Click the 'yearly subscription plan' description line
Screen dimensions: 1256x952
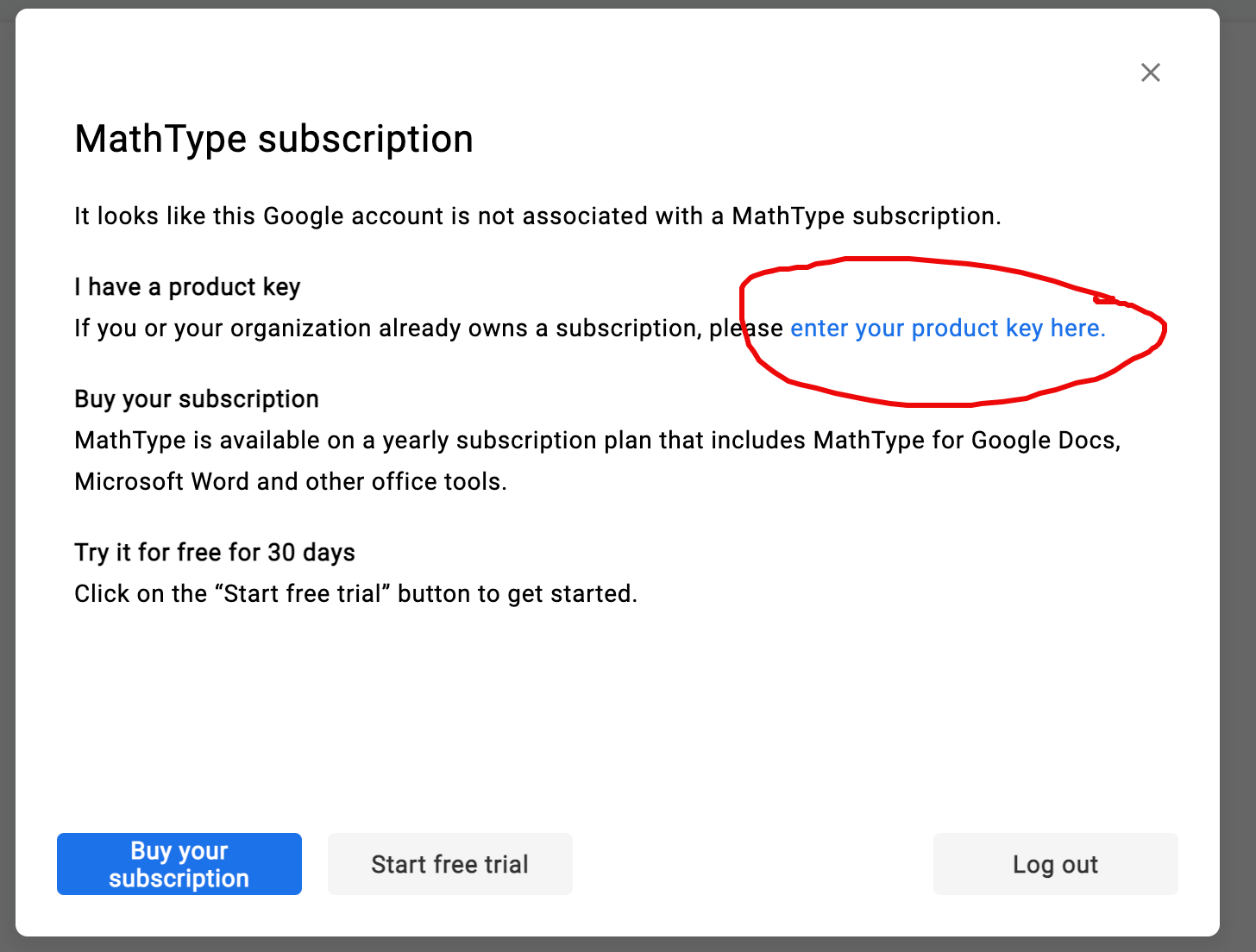[x=595, y=441]
